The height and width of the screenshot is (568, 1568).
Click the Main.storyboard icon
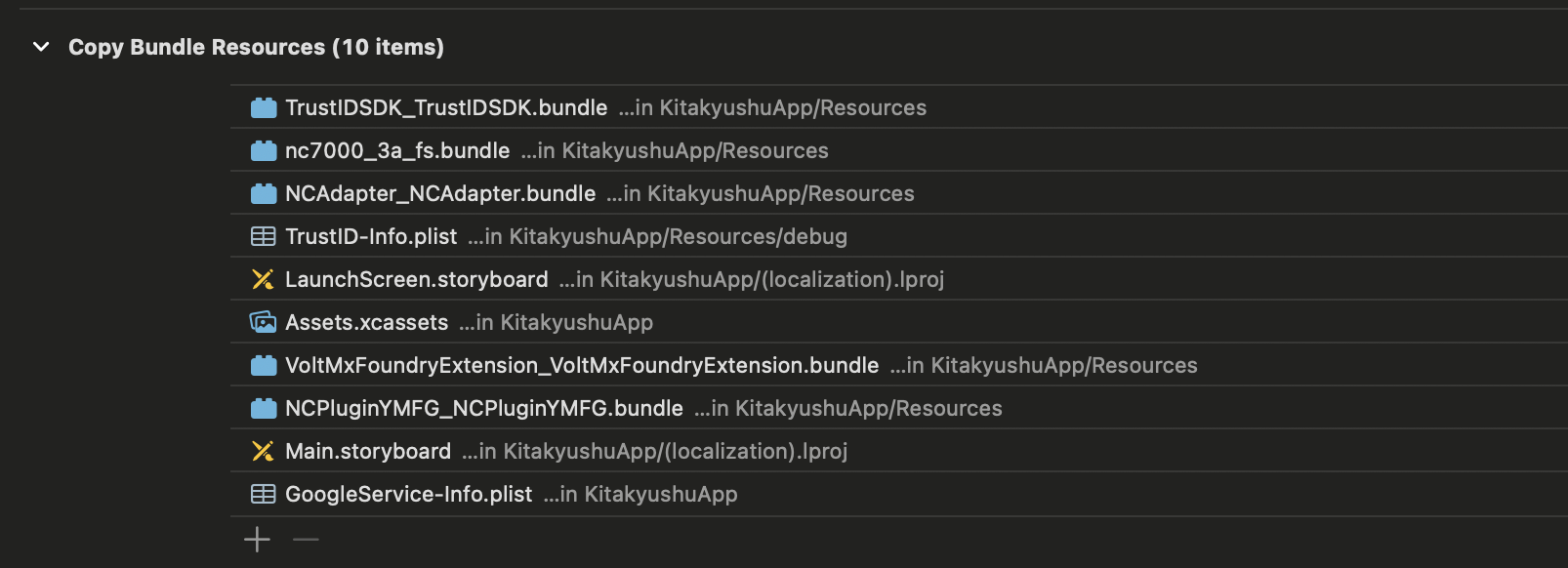(263, 451)
